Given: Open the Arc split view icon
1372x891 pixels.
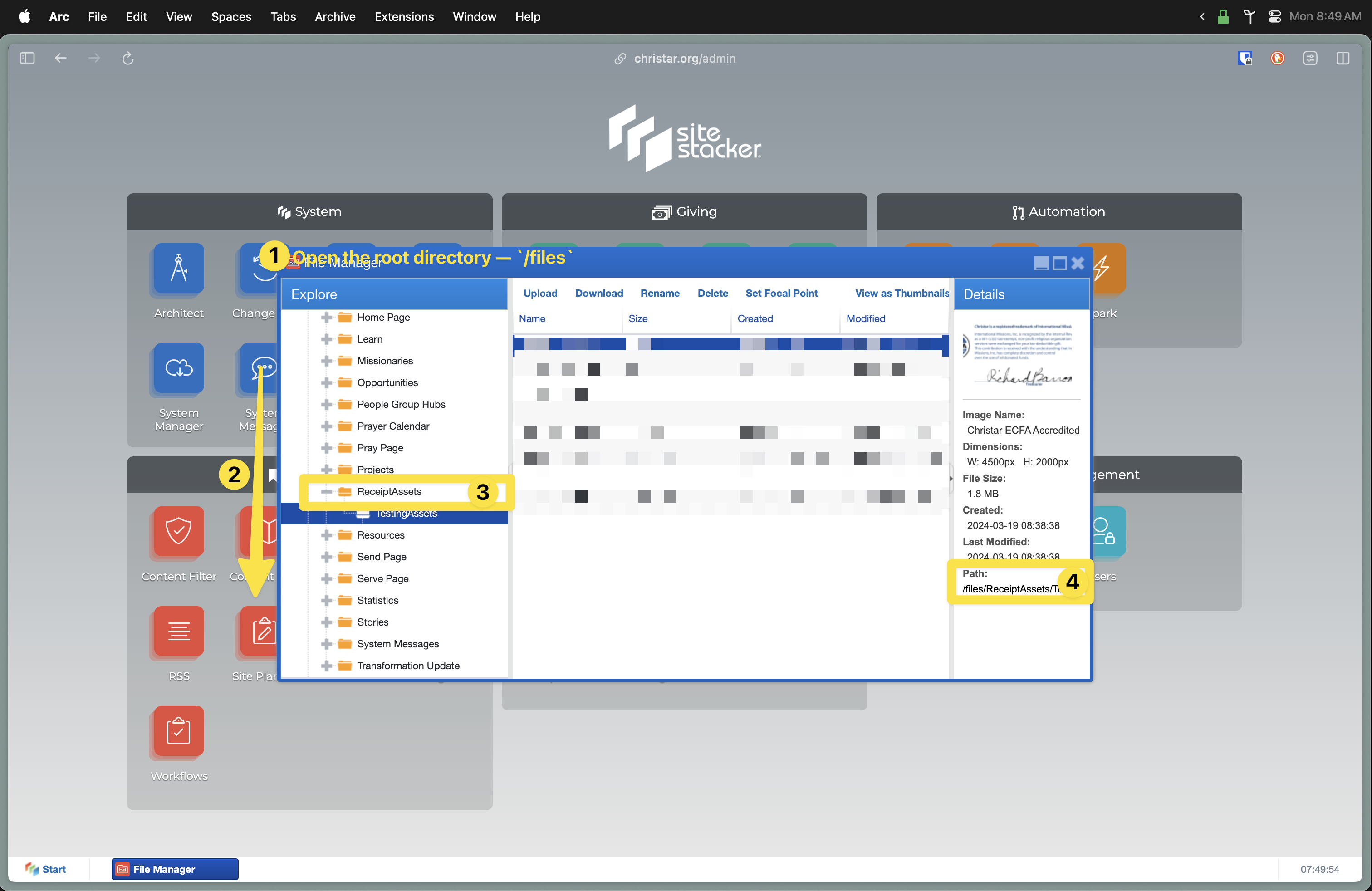Looking at the screenshot, I should 1343,58.
